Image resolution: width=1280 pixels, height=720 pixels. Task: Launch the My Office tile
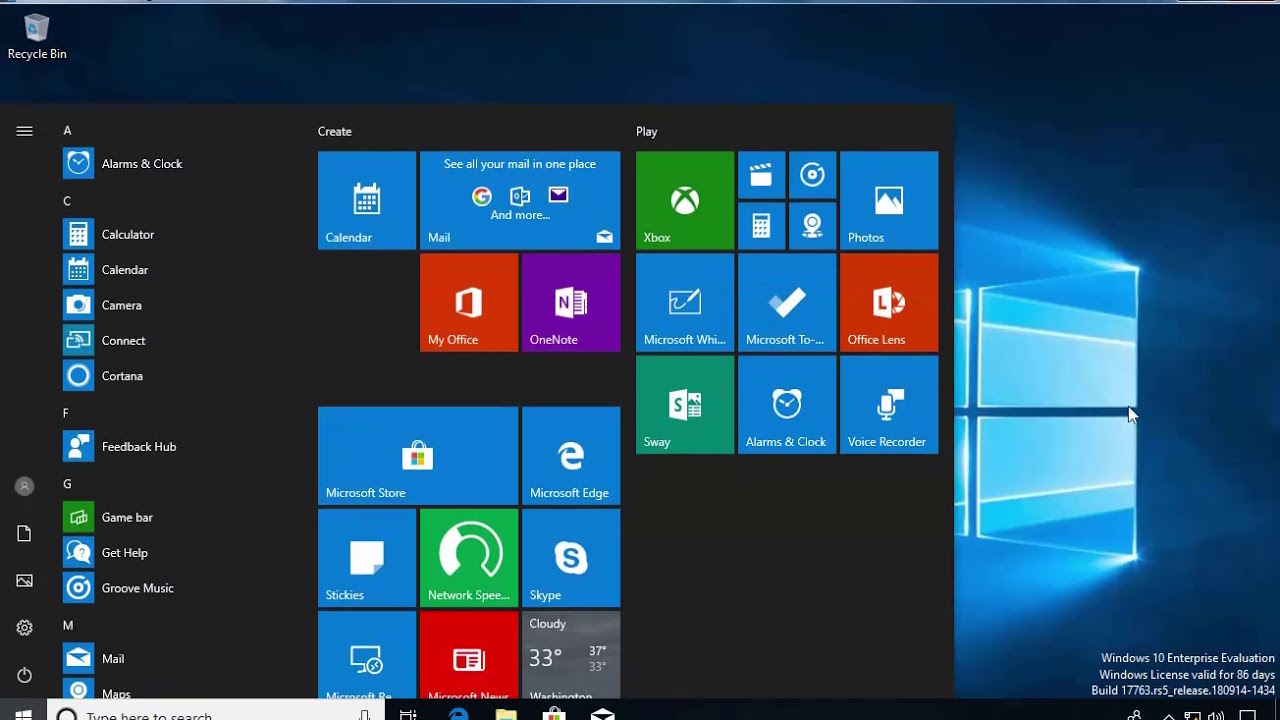click(x=469, y=302)
